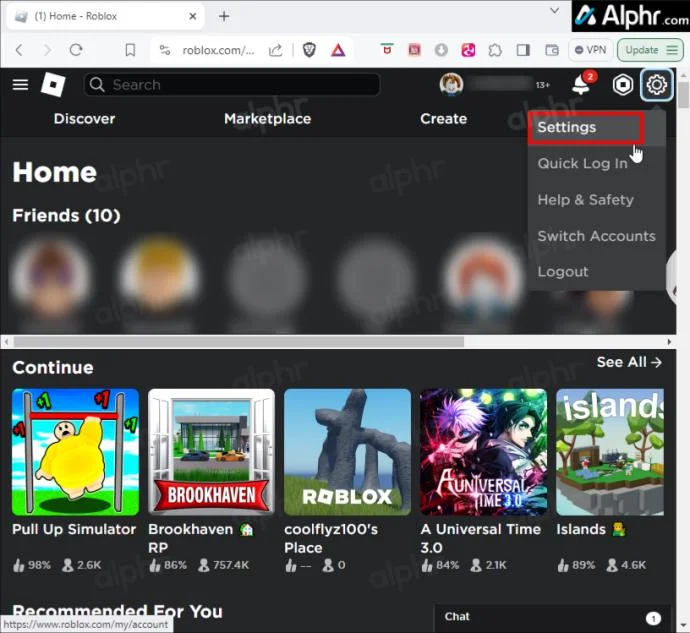Viewport: 690px width, 633px height.
Task: Click the roblox.com address bar
Action: [x=218, y=50]
